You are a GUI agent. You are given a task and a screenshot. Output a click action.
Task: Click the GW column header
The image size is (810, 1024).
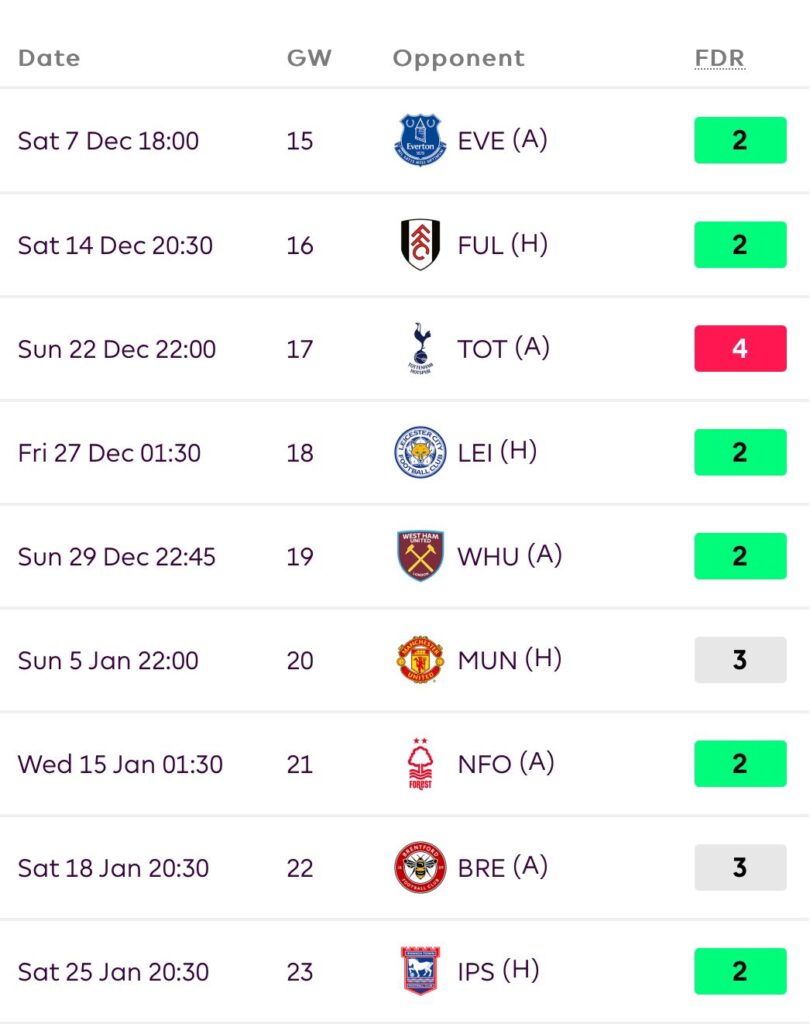point(308,58)
